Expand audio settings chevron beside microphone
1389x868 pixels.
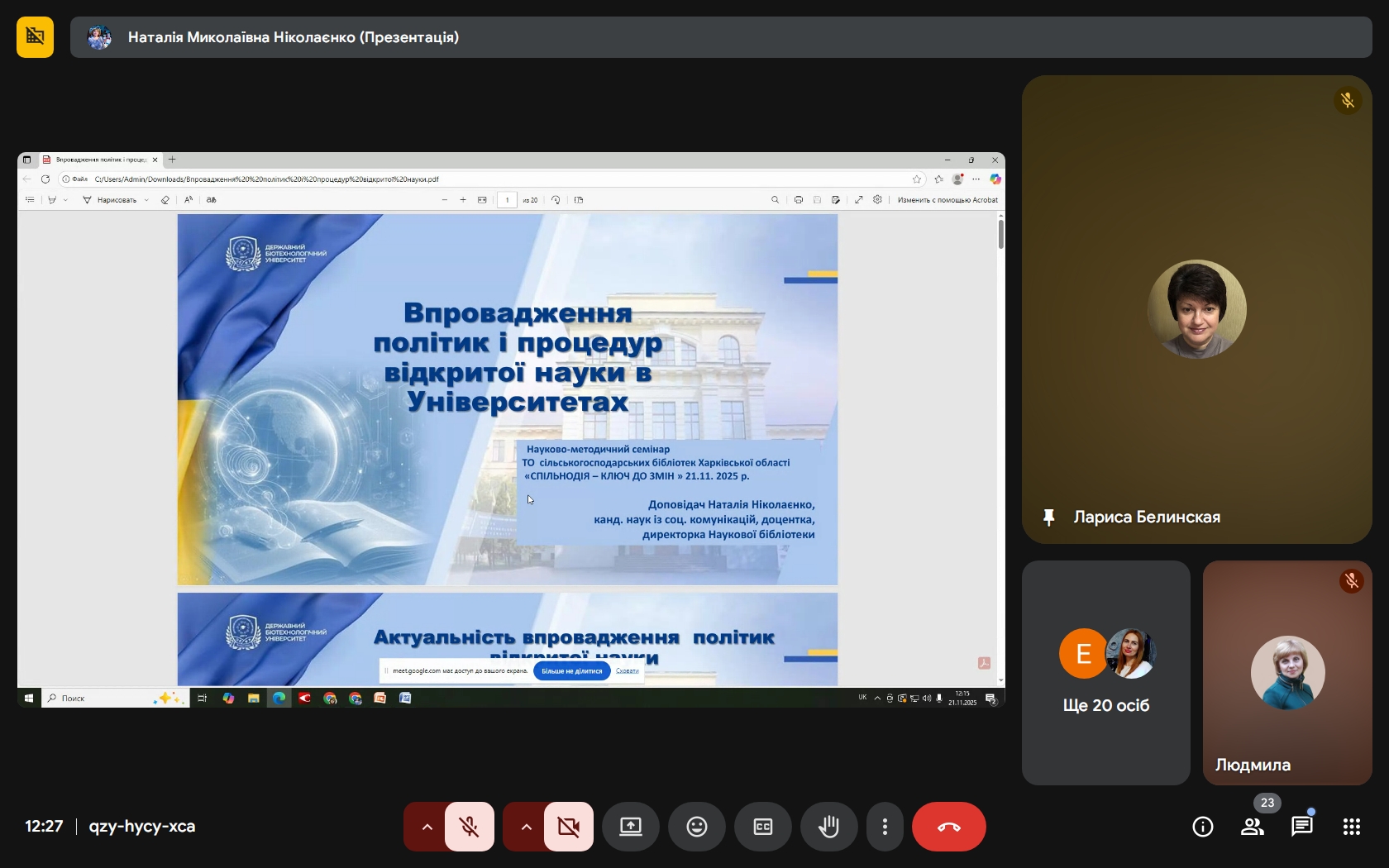coord(426,827)
